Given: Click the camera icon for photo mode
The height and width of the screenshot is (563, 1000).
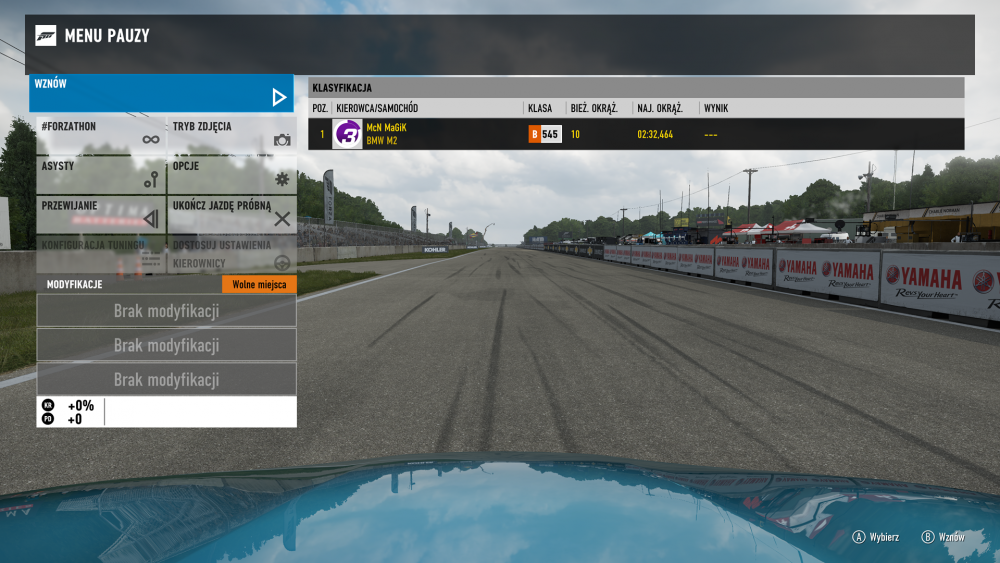Looking at the screenshot, I should (x=282, y=140).
